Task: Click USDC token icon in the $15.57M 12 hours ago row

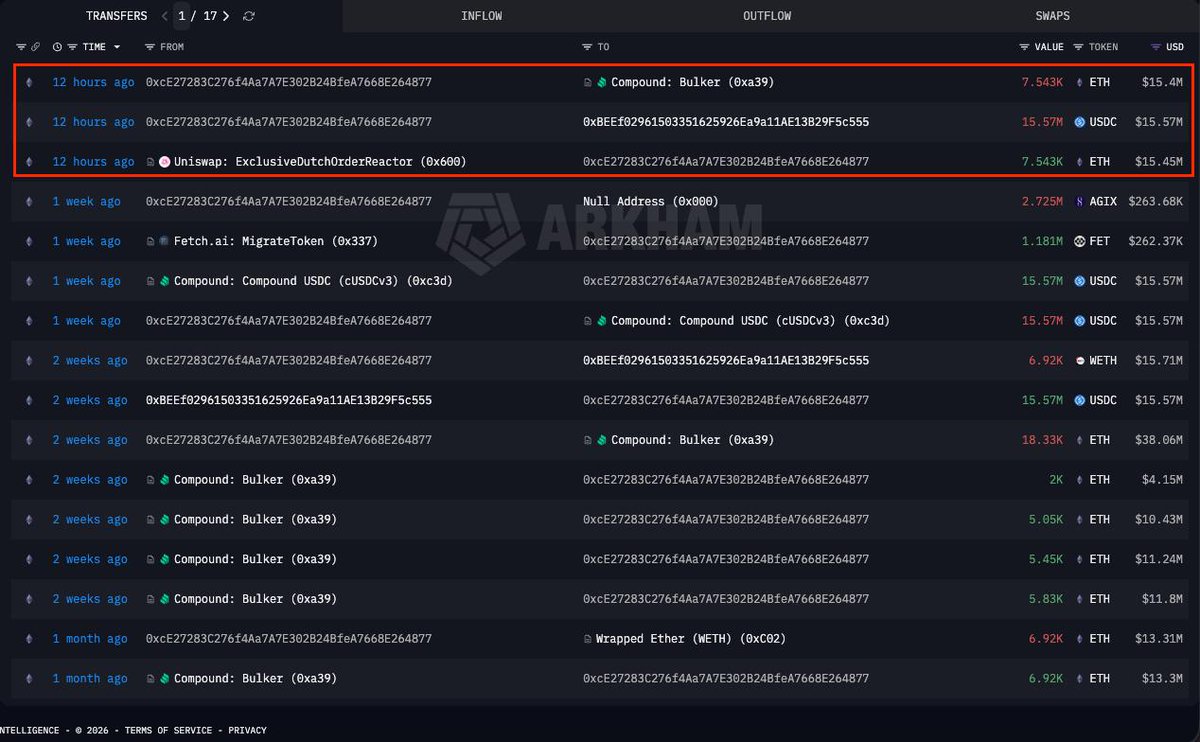Action: click(x=1080, y=122)
